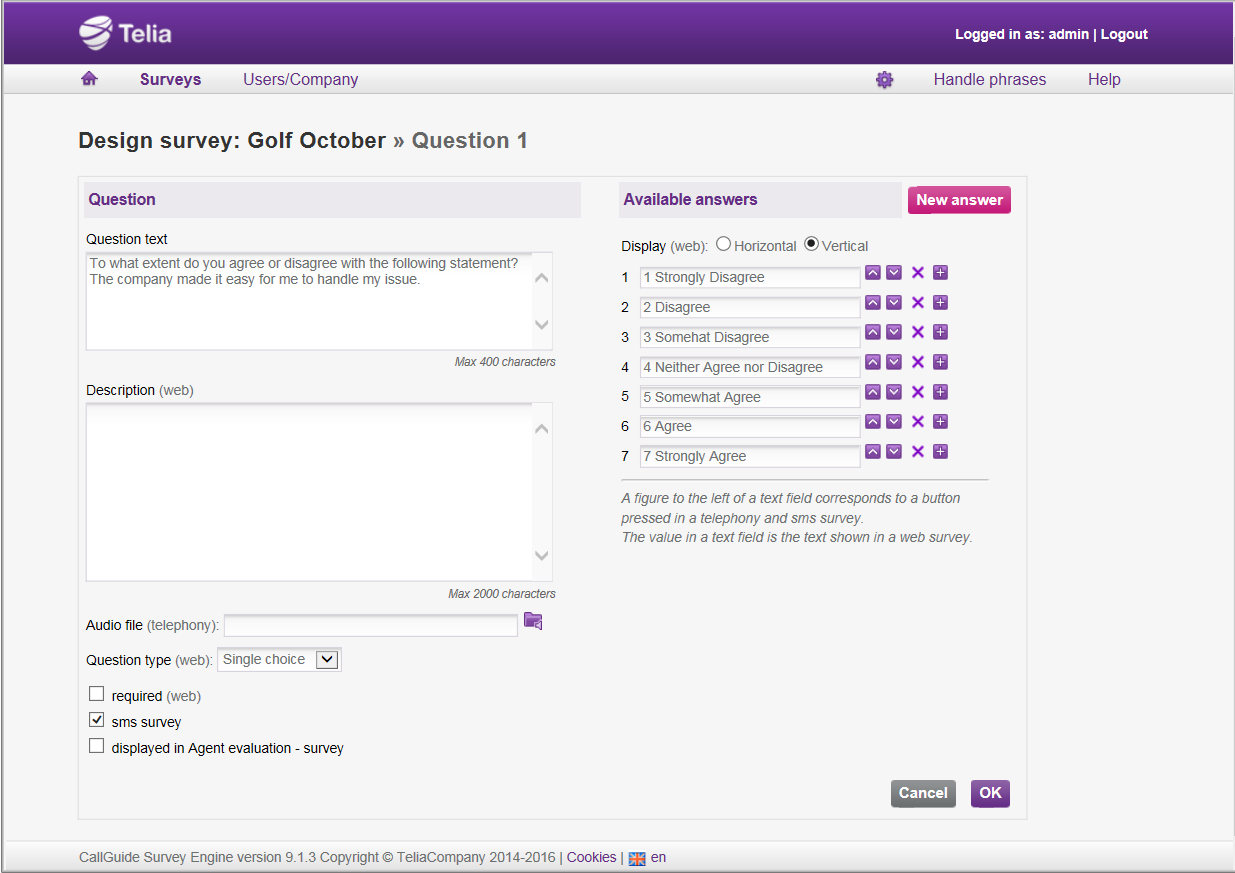The width and height of the screenshot is (1235, 873).
Task: Click the home icon in navigation bar
Action: (89, 79)
